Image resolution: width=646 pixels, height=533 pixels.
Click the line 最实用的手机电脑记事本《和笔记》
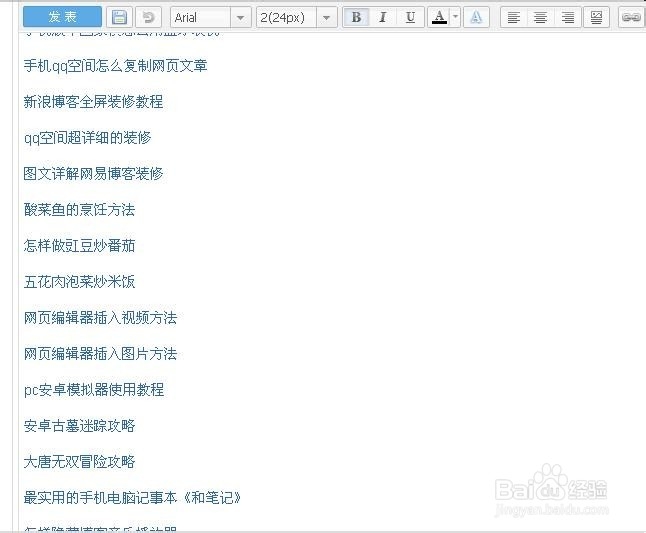(x=133, y=498)
